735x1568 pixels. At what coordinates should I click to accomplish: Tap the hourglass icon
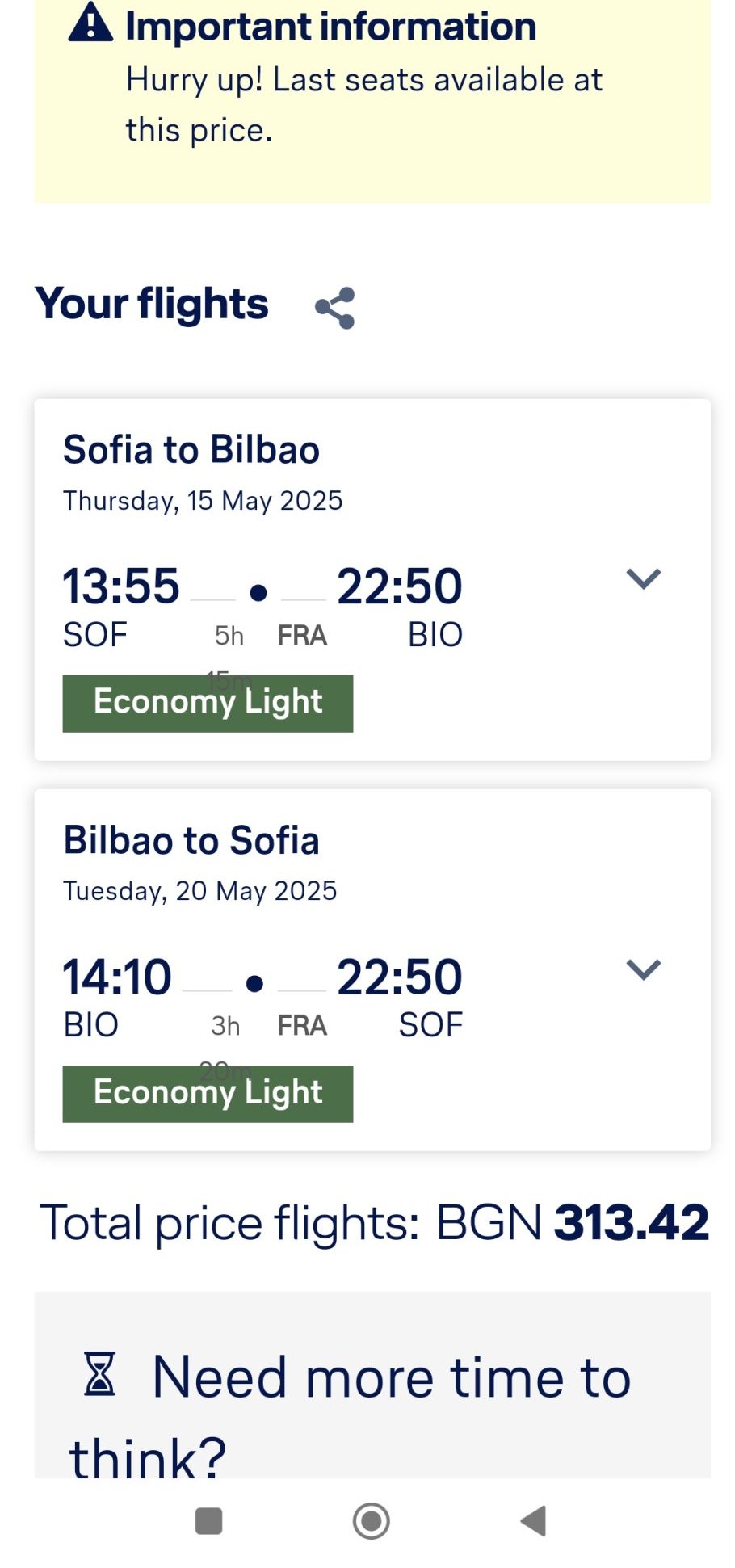[x=100, y=1374]
